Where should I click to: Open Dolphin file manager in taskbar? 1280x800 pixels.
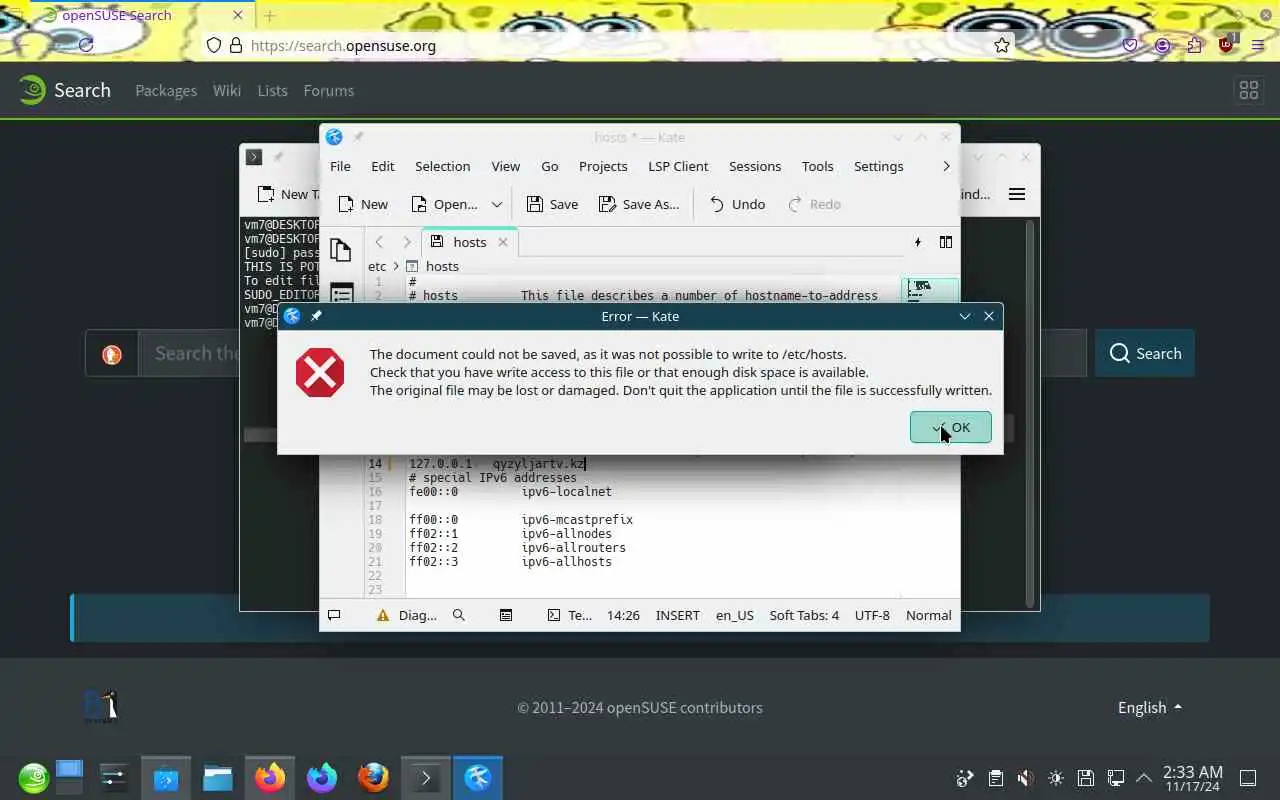(x=218, y=778)
